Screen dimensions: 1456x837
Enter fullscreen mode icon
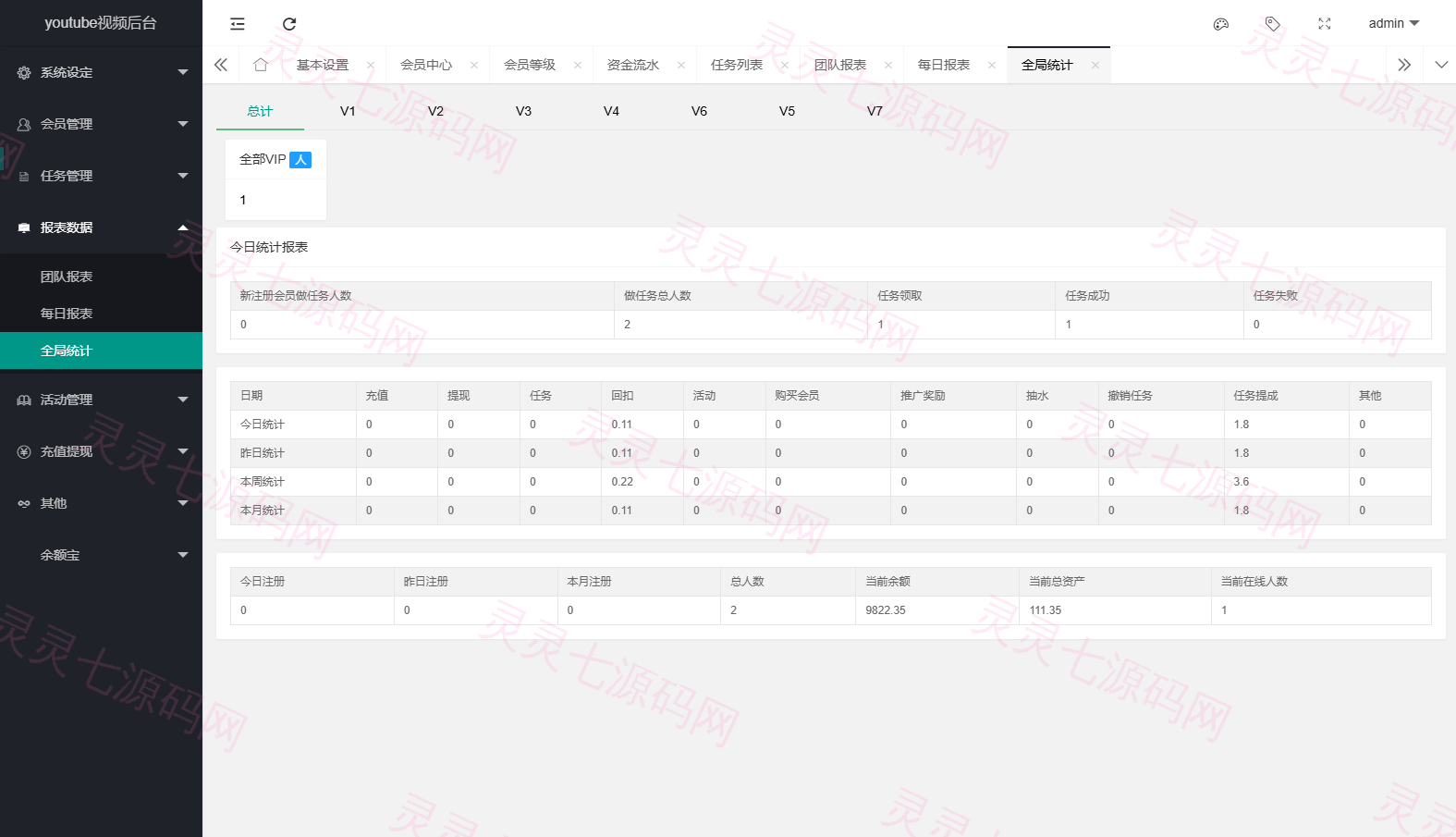1325,24
